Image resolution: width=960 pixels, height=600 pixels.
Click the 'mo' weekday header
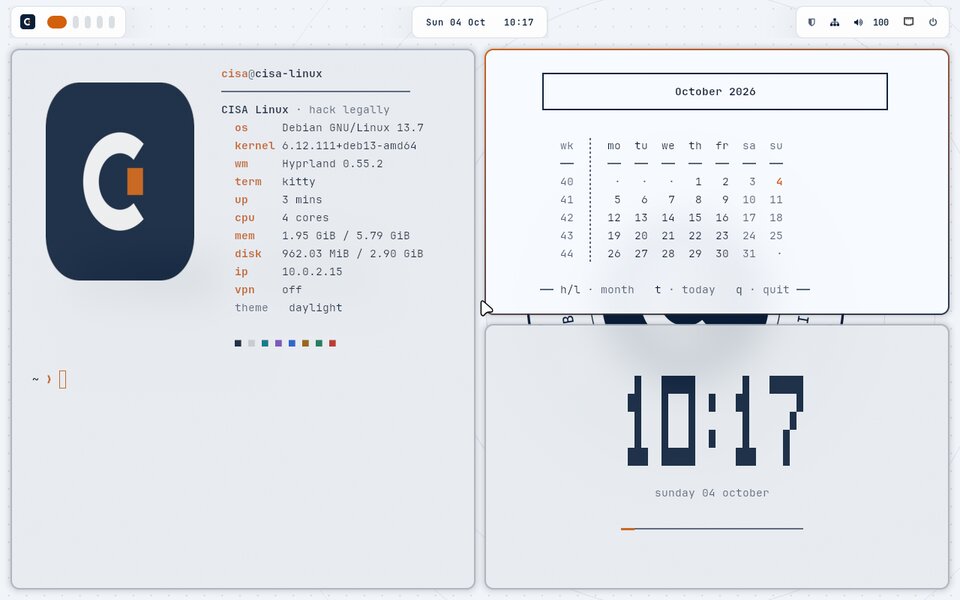[614, 146]
